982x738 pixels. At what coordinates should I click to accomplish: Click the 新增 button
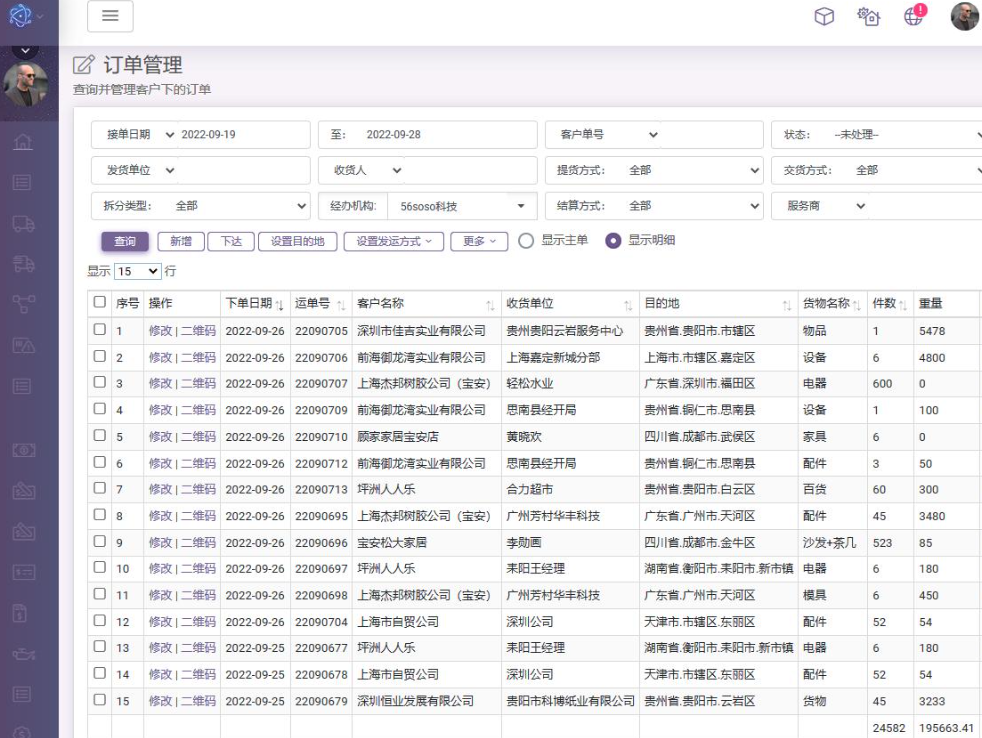pyautogui.click(x=181, y=242)
